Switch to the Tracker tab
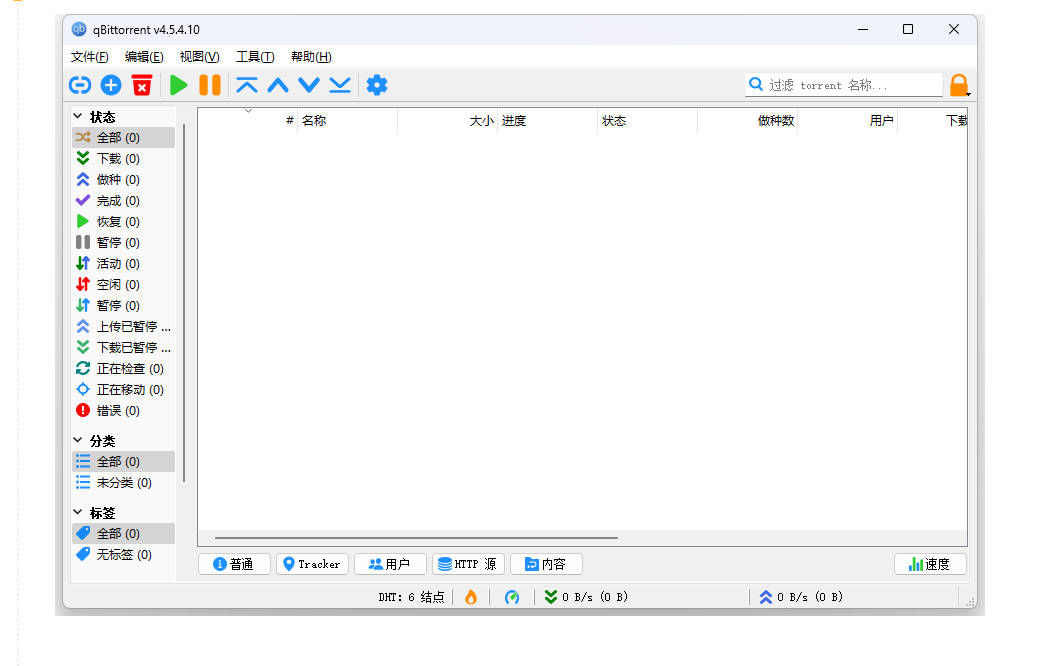Screen dimensions: 1060x666 click(311, 563)
